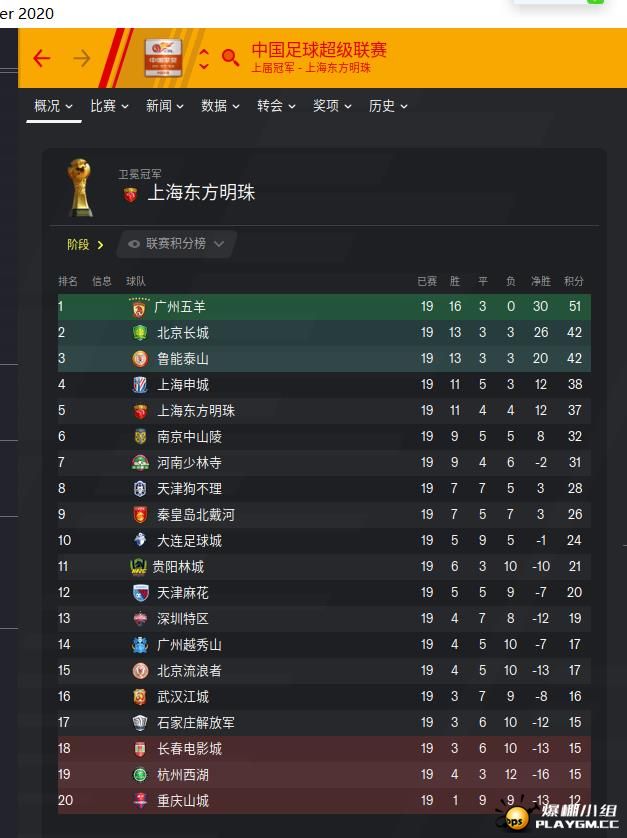Sort table by 积分 column header
Screen dimensions: 627x838
pos(574,281)
